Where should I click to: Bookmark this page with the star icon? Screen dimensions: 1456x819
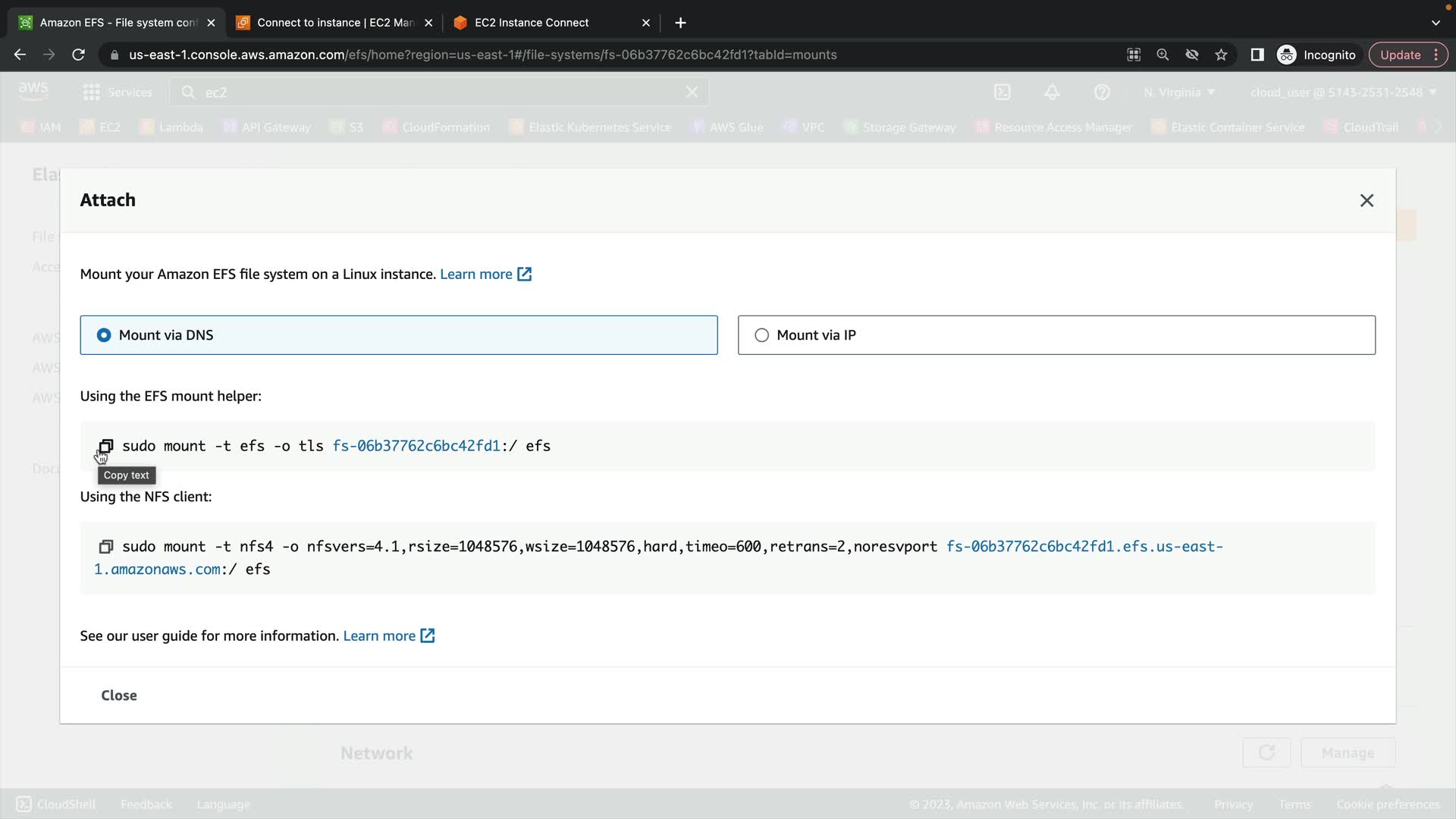pyautogui.click(x=1221, y=55)
